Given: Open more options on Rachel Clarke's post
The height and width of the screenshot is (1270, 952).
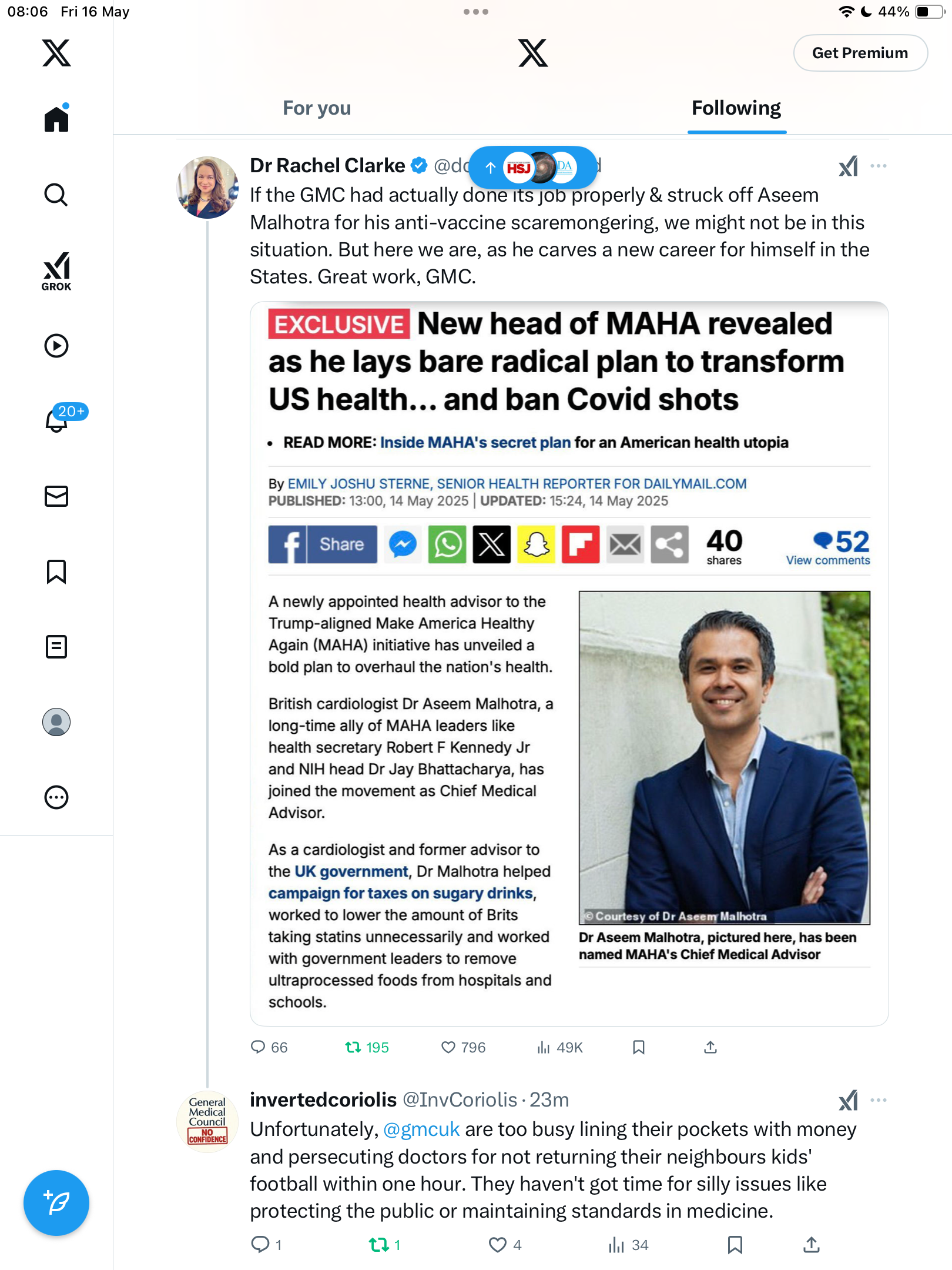Looking at the screenshot, I should pos(879,166).
